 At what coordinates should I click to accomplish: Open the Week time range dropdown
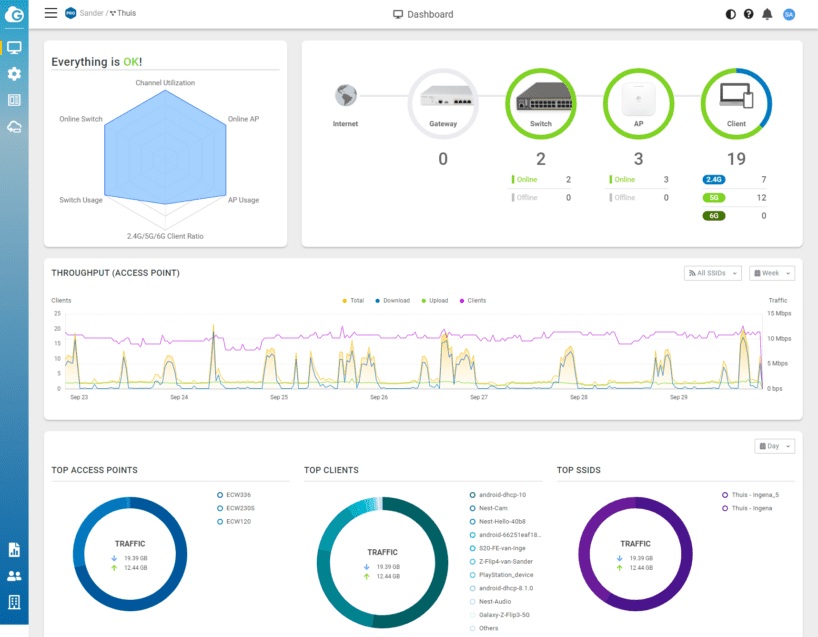pos(770,272)
